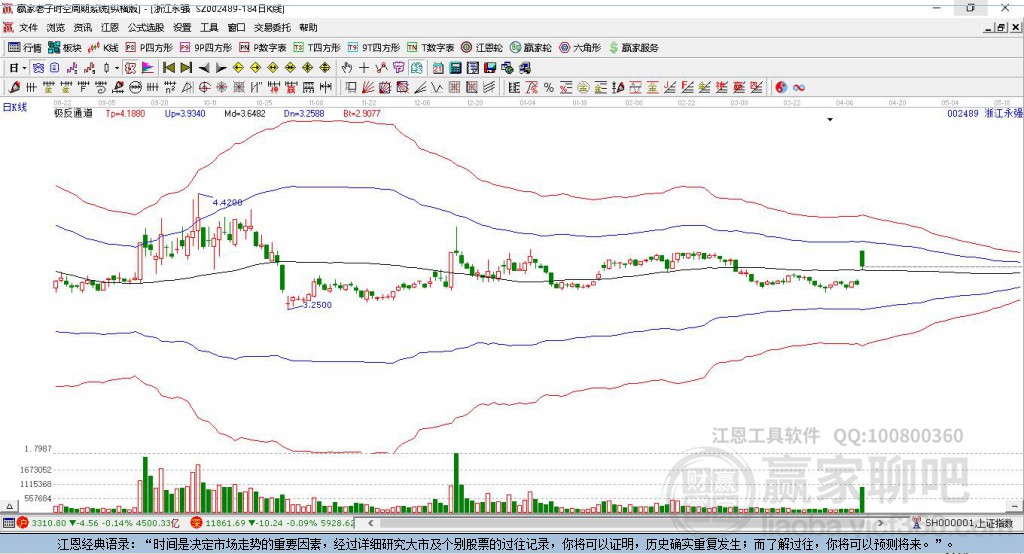Select the zigzag wave line tool

pyautogui.click(x=436, y=87)
